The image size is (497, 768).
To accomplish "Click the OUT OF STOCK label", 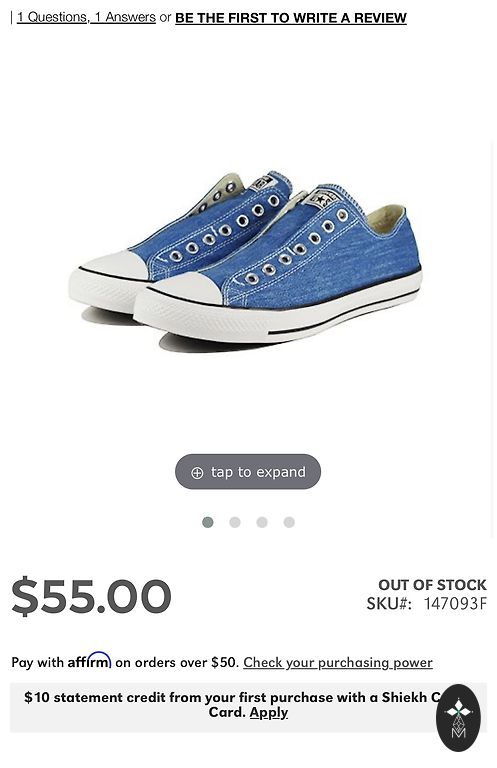I will tap(432, 585).
